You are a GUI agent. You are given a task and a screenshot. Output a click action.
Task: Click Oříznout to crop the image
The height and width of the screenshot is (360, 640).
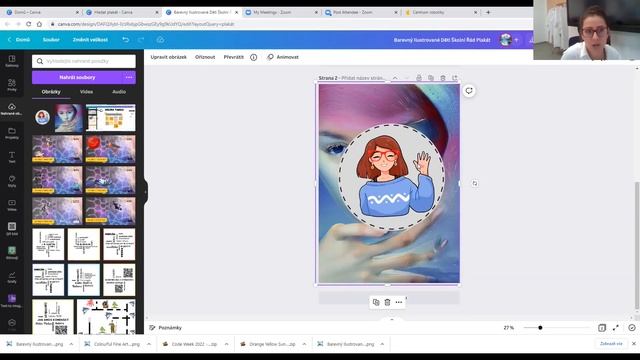click(205, 57)
